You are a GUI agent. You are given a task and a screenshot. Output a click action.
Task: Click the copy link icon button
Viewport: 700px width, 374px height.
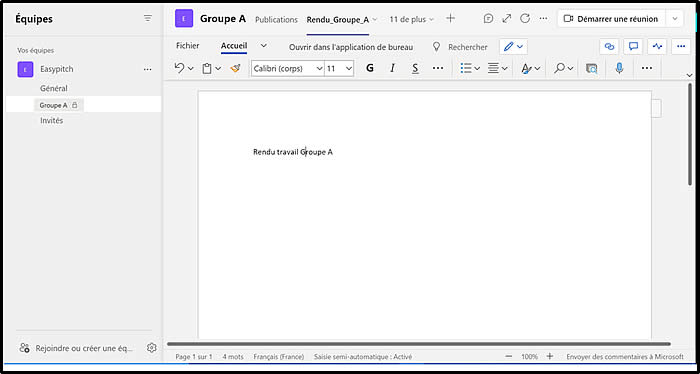click(x=609, y=46)
